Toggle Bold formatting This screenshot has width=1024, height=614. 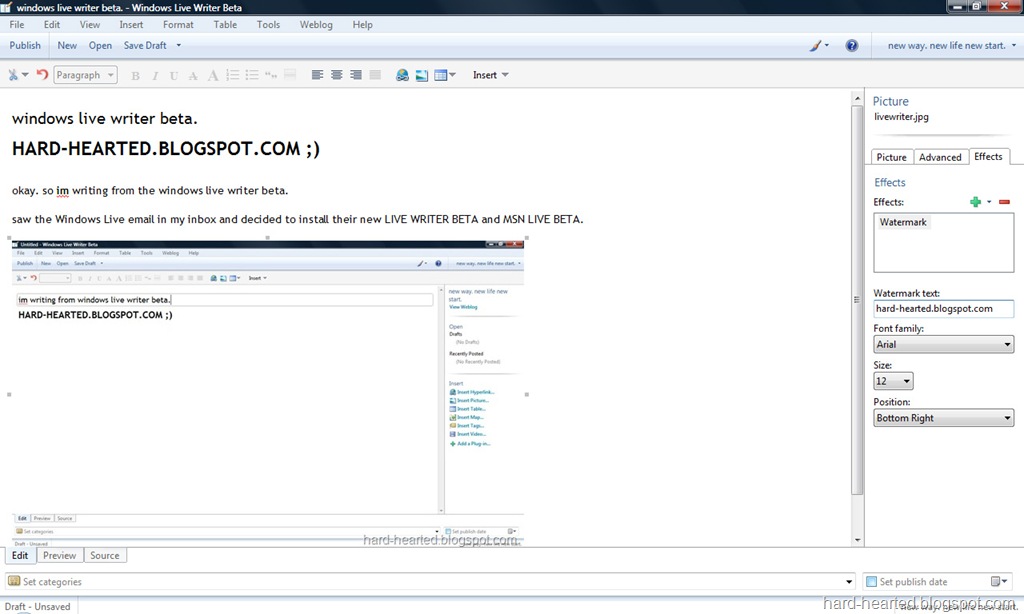pos(135,76)
